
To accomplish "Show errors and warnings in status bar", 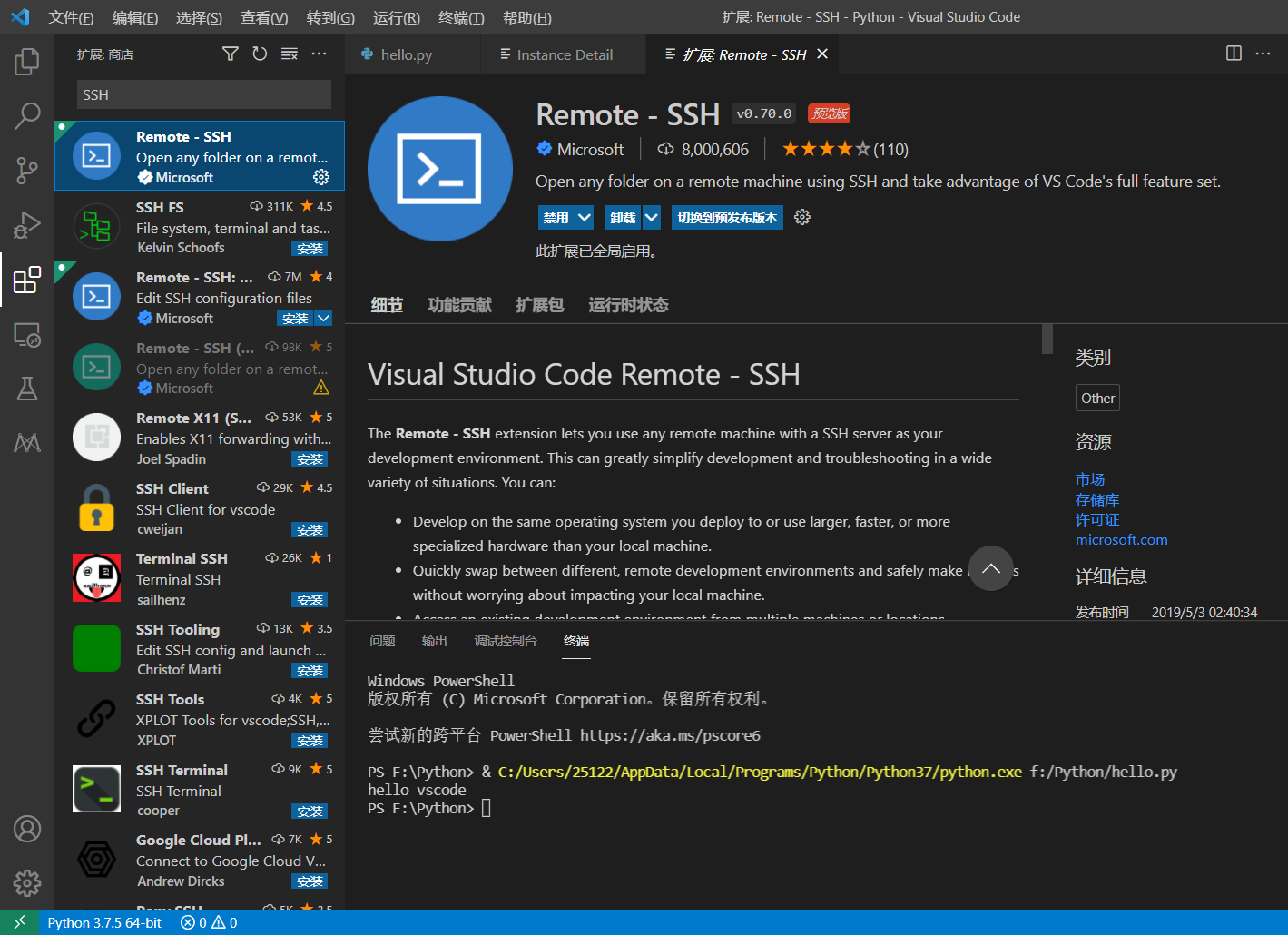I will tap(209, 922).
